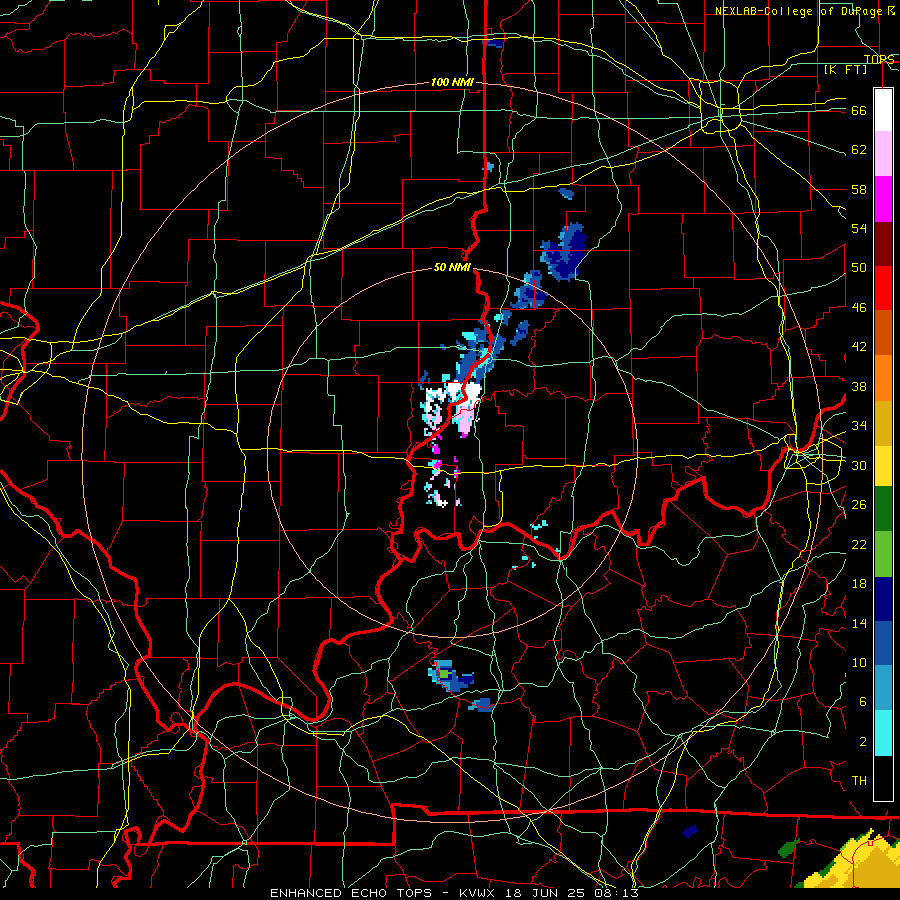The height and width of the screenshot is (900, 900).
Task: Click the 'NEXLAB-College of DuPage' credit text
Action: coord(798,11)
